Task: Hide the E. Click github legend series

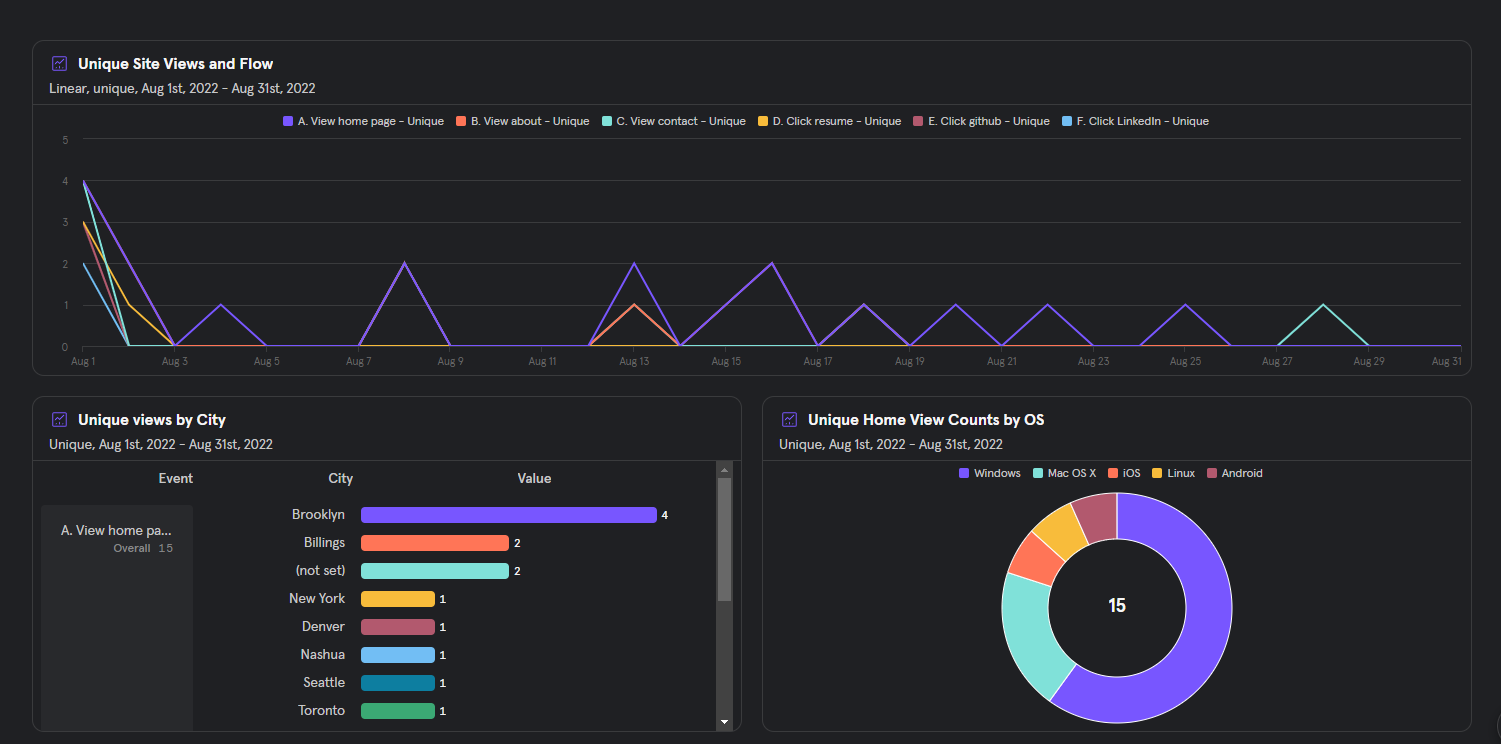Action: pos(981,121)
